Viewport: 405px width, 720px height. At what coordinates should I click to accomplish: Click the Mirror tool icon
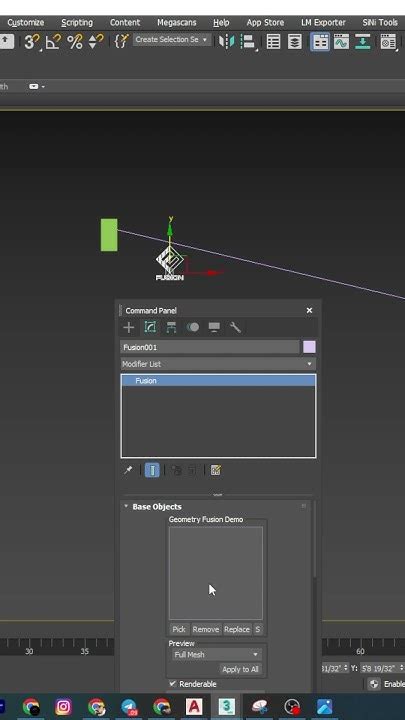(x=226, y=42)
